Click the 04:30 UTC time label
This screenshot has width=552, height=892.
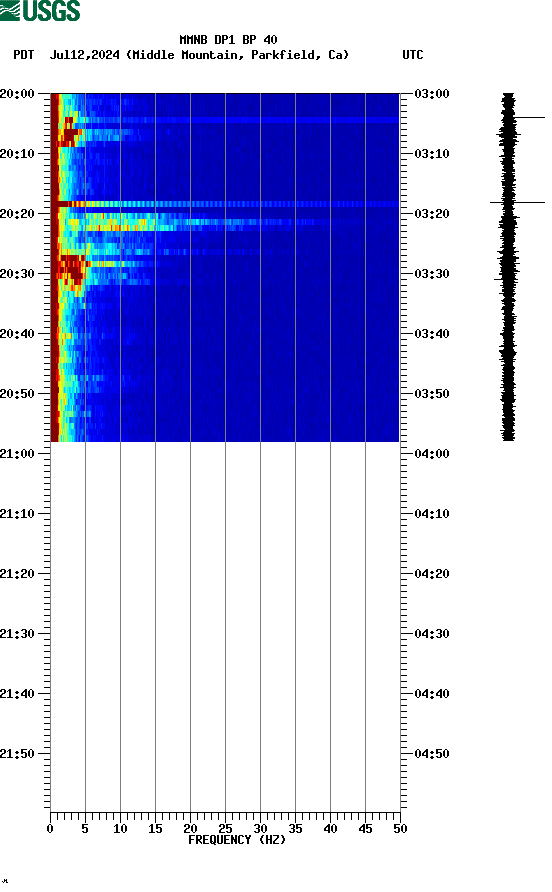[432, 634]
